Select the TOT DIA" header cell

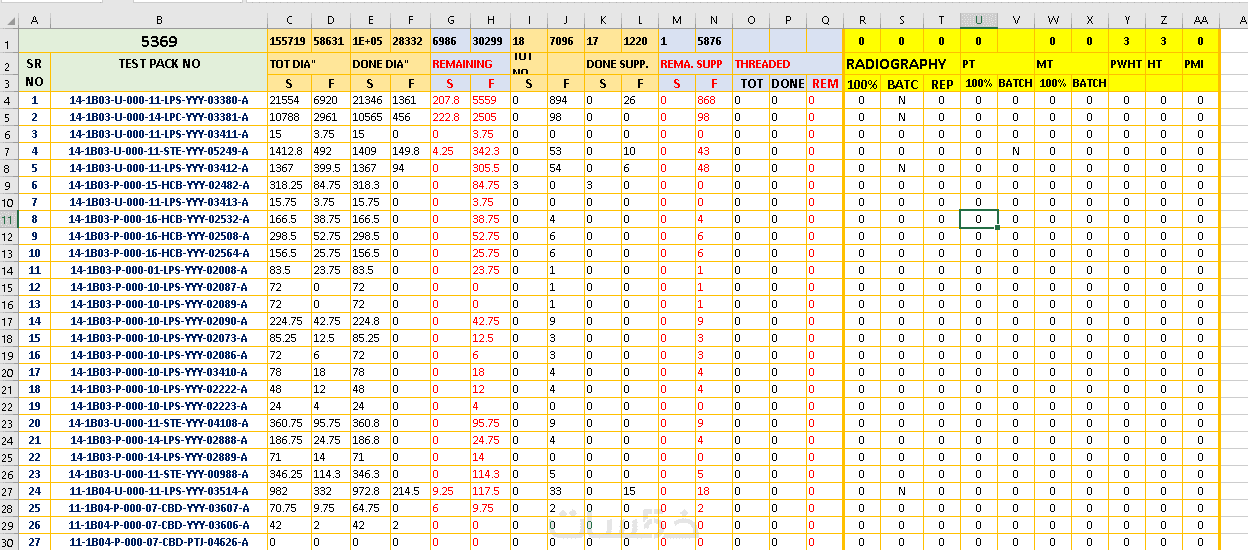[309, 64]
